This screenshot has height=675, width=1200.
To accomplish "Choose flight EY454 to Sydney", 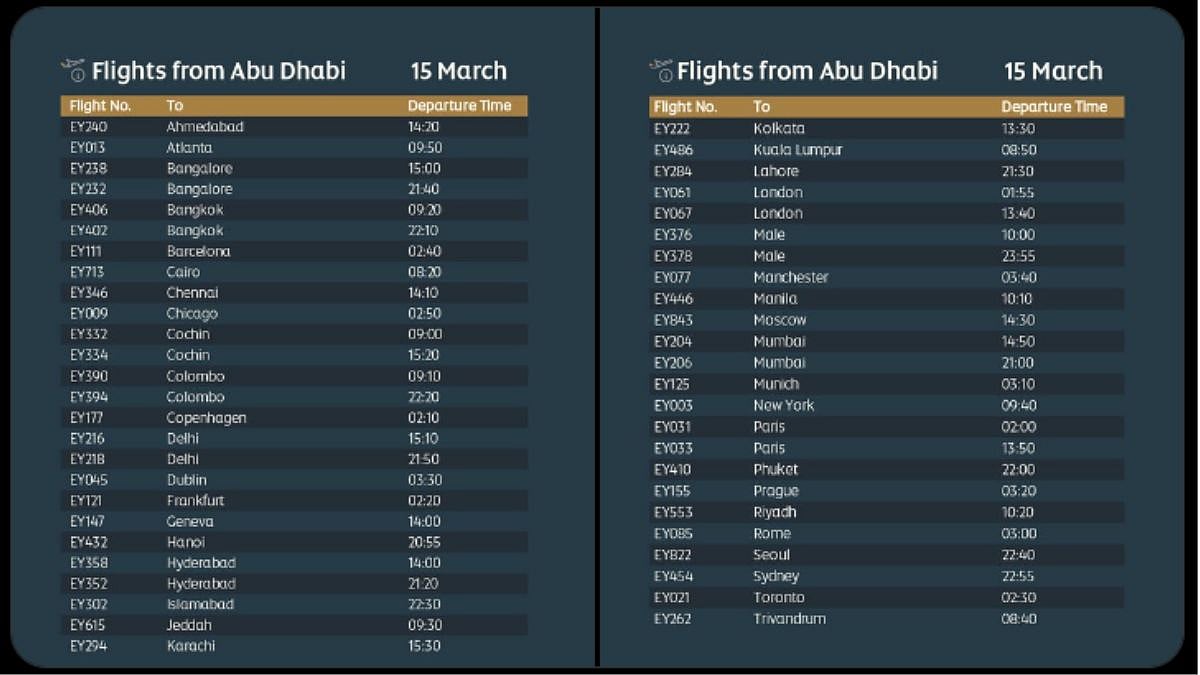I will pos(886,577).
